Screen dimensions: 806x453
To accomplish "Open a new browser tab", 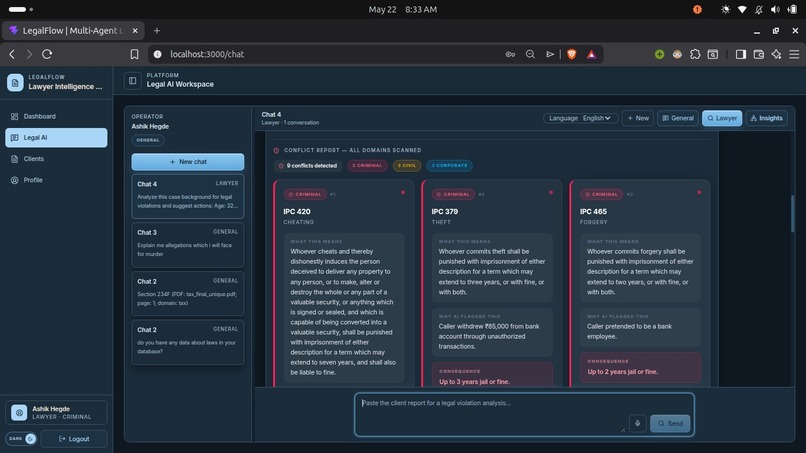I will point(157,31).
